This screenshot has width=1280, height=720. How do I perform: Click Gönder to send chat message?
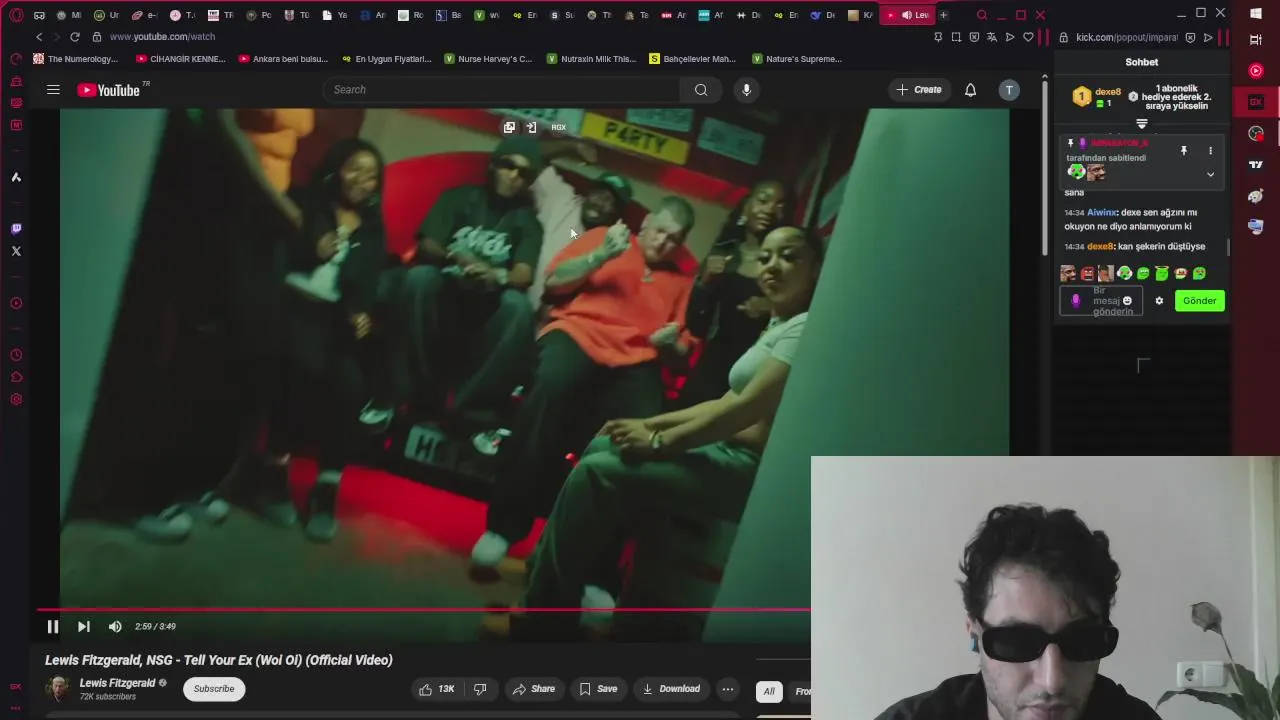tap(1199, 301)
